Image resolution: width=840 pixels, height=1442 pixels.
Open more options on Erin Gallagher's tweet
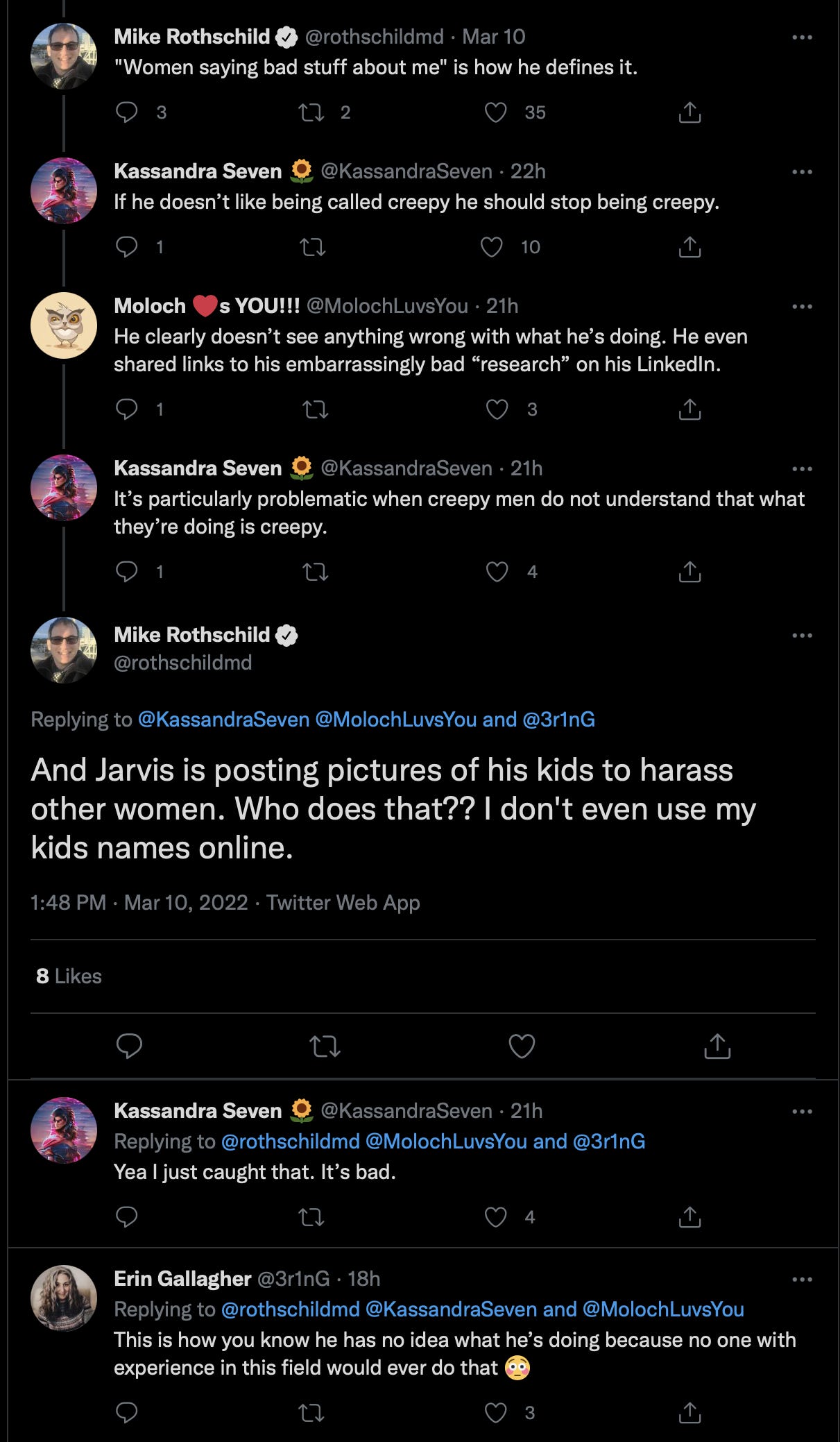point(802,1279)
